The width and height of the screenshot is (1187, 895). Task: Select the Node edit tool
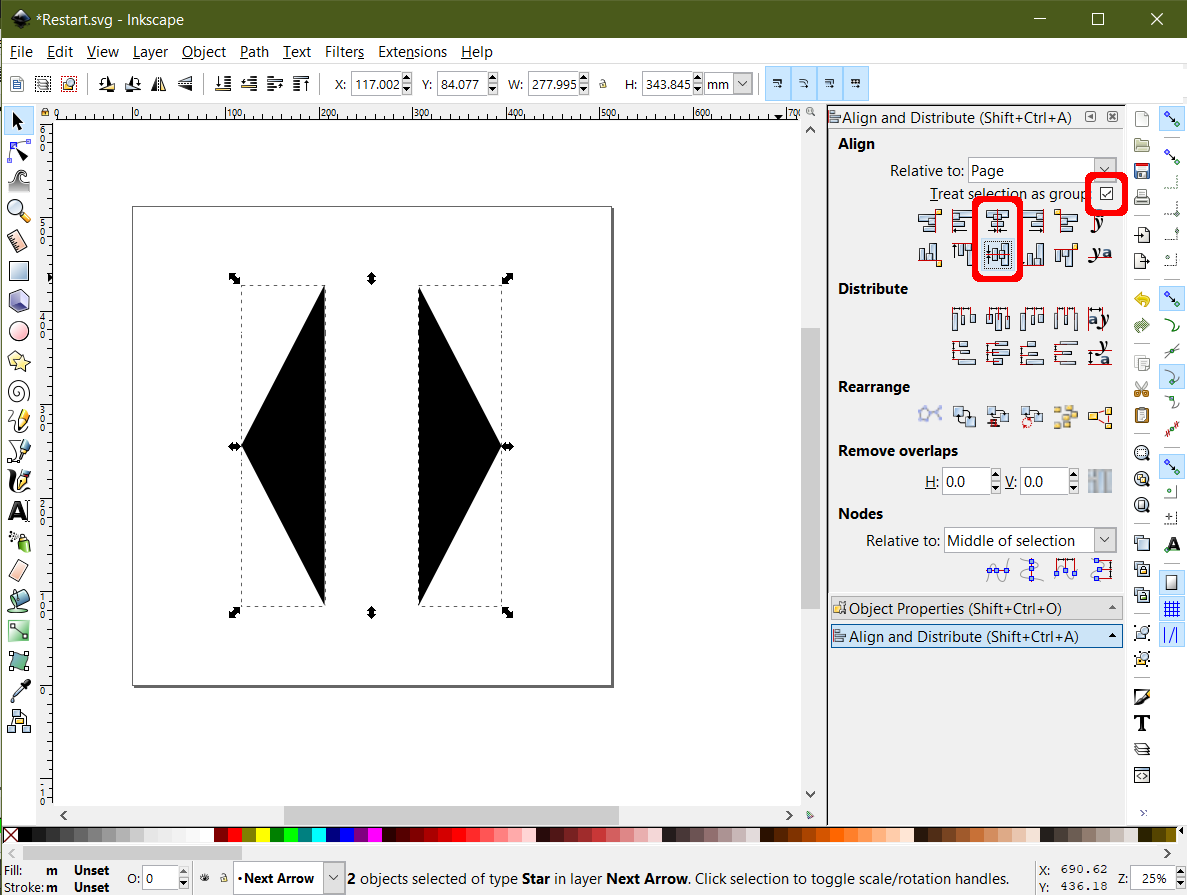18,151
